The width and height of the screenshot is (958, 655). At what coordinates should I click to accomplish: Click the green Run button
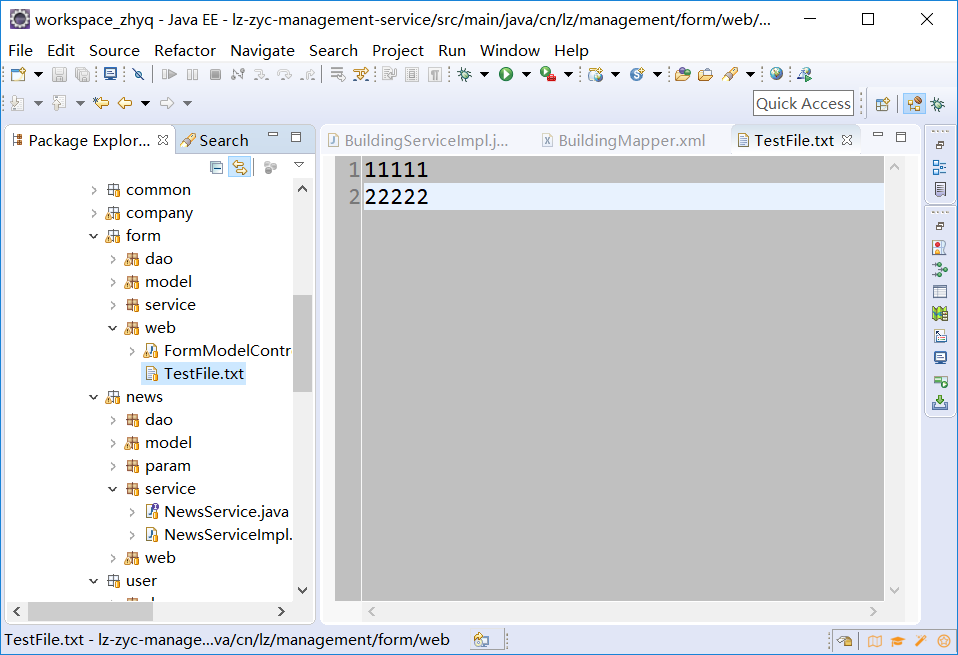pos(506,75)
